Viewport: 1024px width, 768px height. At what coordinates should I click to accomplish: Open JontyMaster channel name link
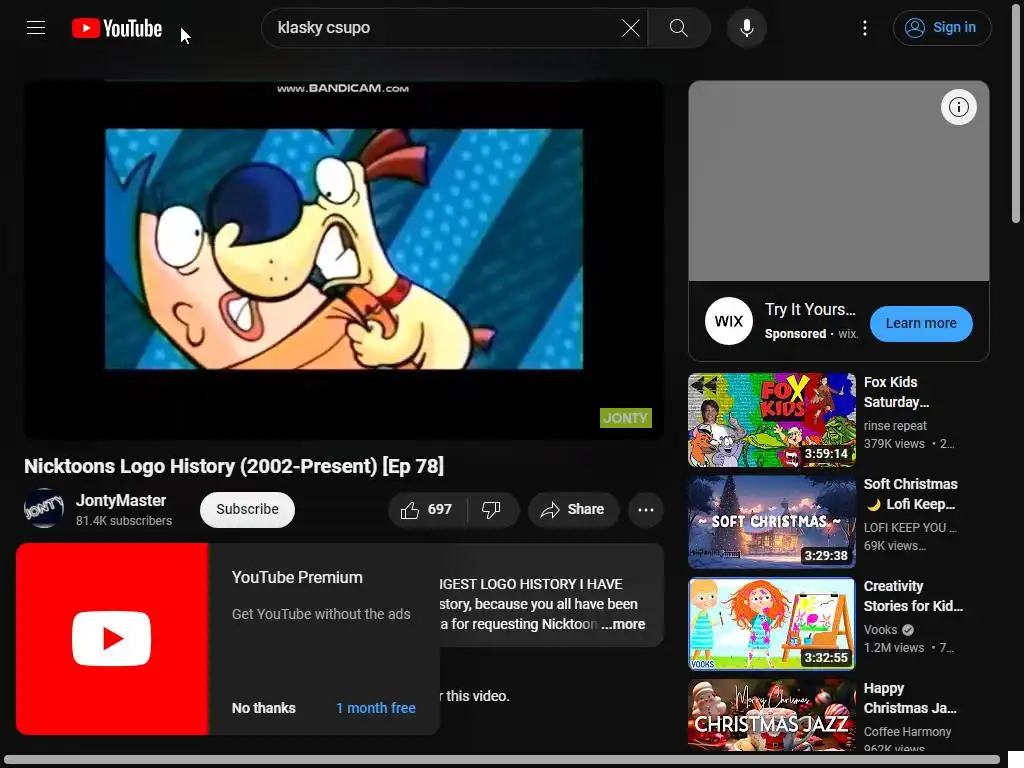(x=121, y=500)
